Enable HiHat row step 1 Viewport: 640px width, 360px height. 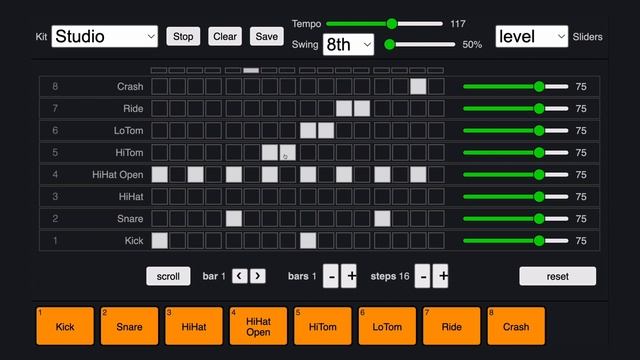click(160, 197)
